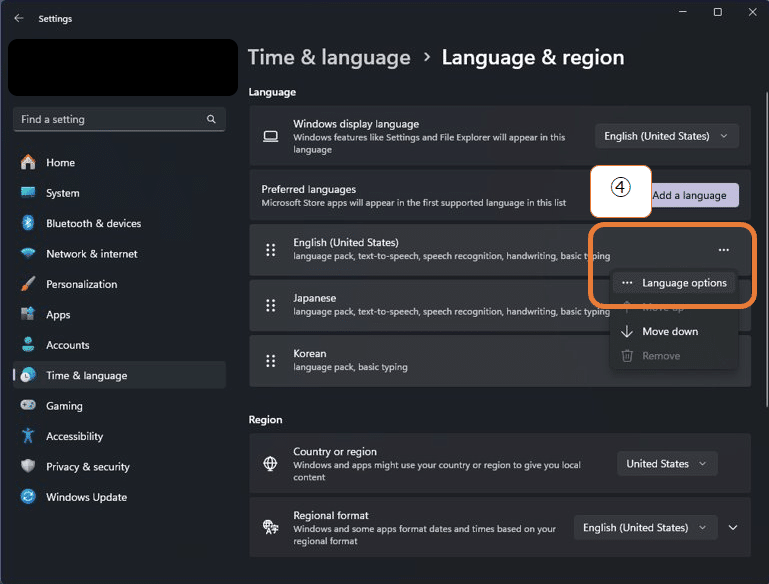Choose Language options from context menu
The image size is (769, 584).
(674, 283)
